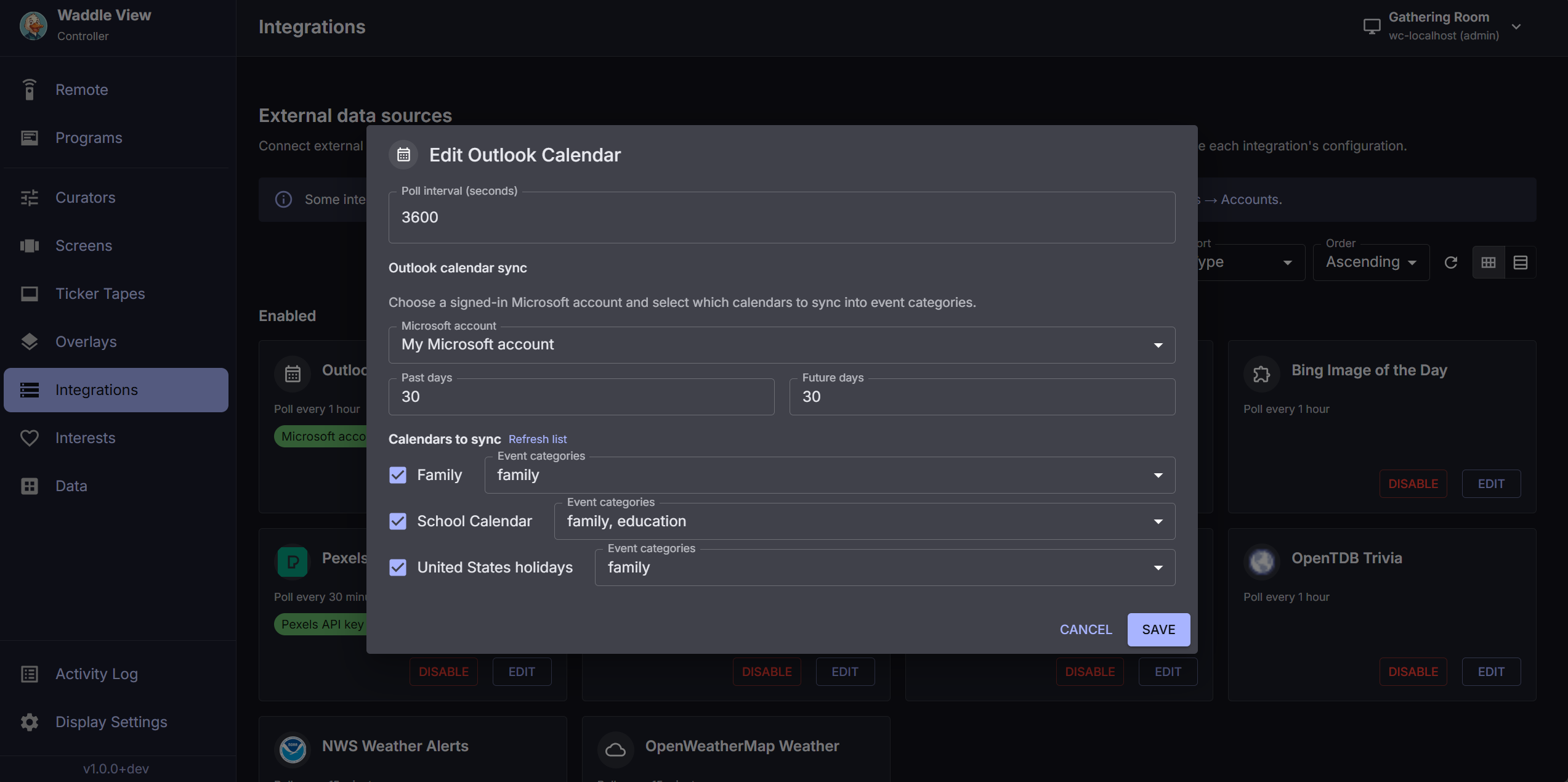This screenshot has width=1568, height=782.
Task: Click the Save button in the dialog
Action: pyautogui.click(x=1158, y=630)
